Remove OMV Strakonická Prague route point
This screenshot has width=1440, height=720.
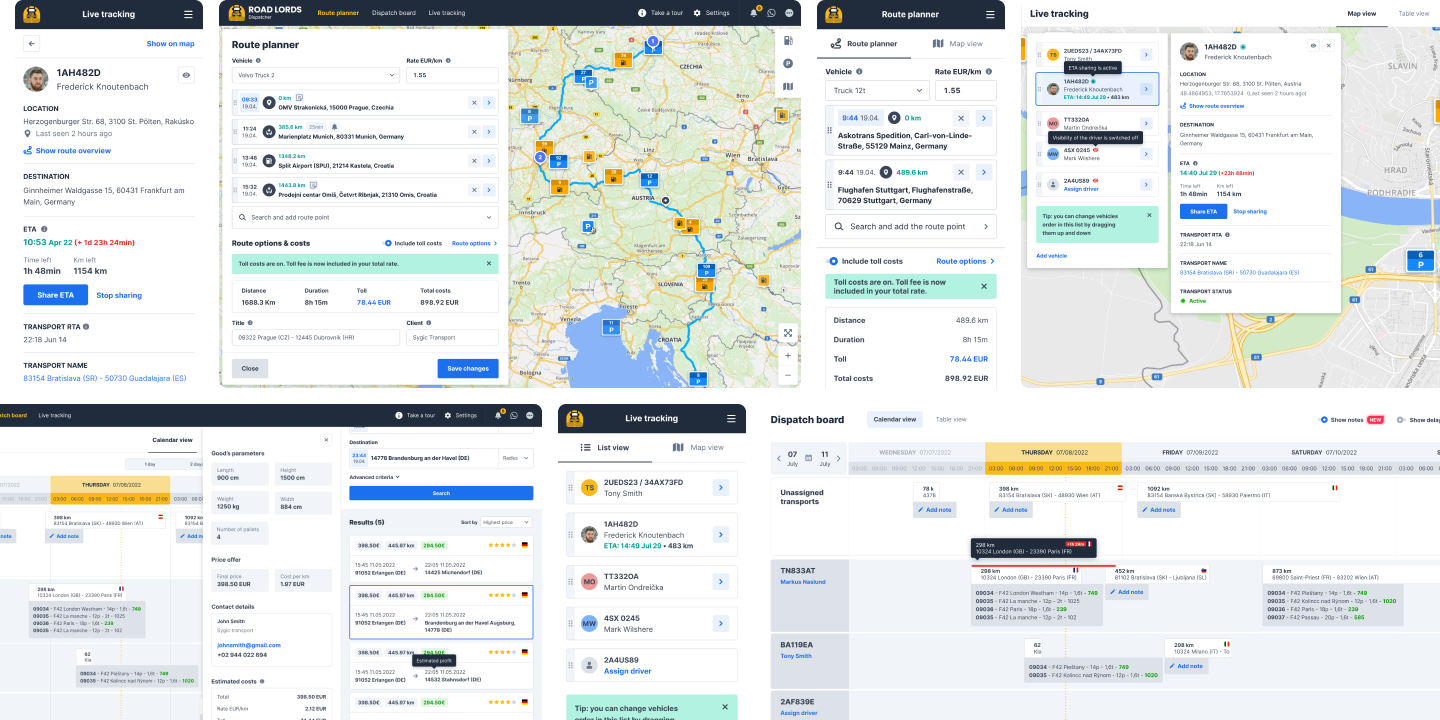pyautogui.click(x=474, y=103)
